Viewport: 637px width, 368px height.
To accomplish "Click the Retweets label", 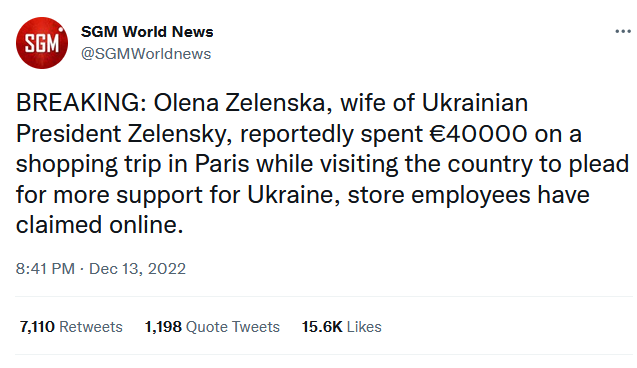I will (91, 327).
